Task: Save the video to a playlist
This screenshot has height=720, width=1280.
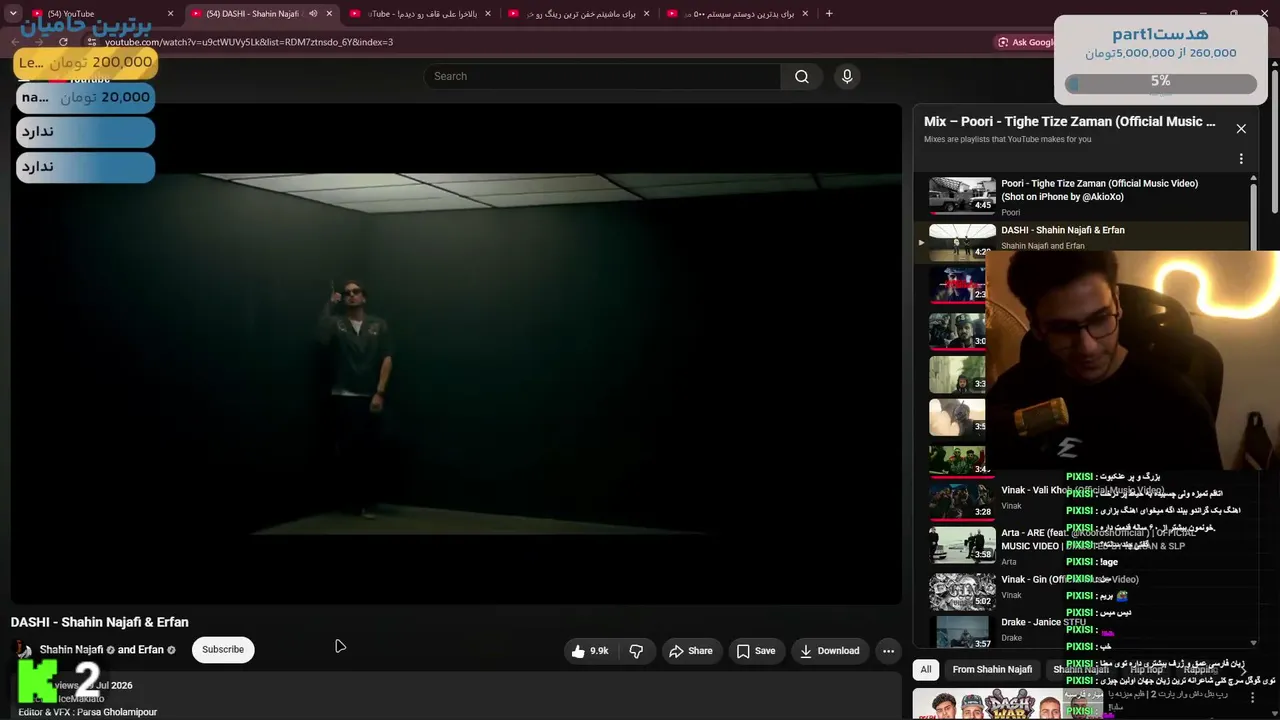Action: tap(756, 651)
